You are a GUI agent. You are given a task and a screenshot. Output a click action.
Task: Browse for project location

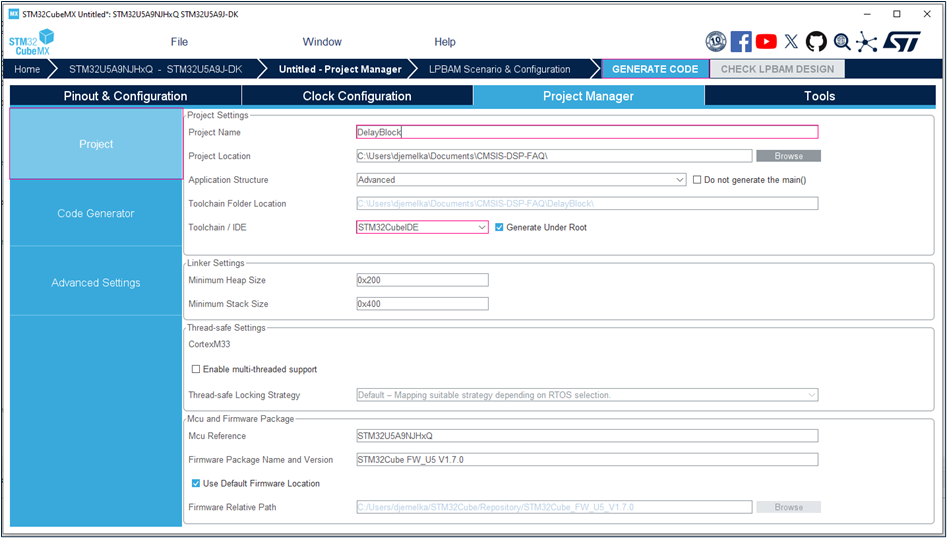coord(788,156)
